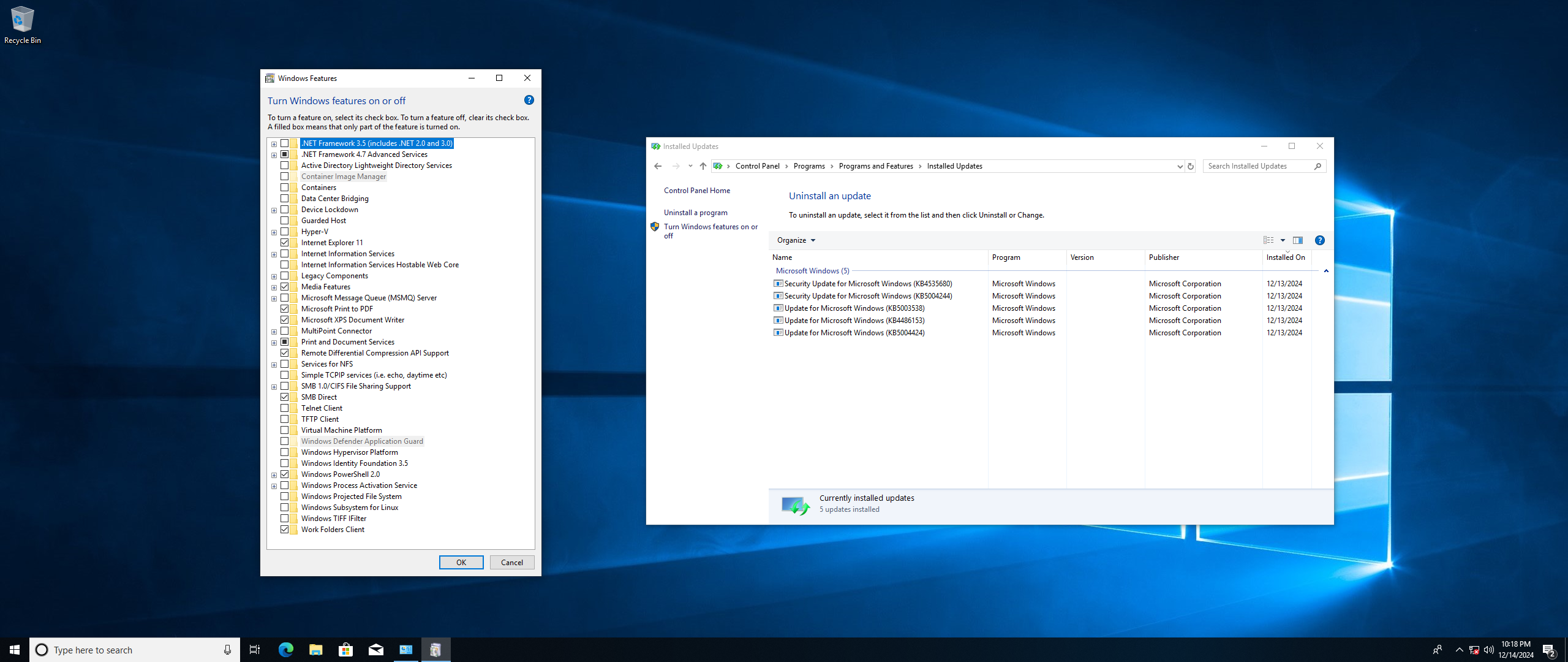This screenshot has width=1568, height=662.
Task: Click the taskbar search box
Action: coord(135,650)
